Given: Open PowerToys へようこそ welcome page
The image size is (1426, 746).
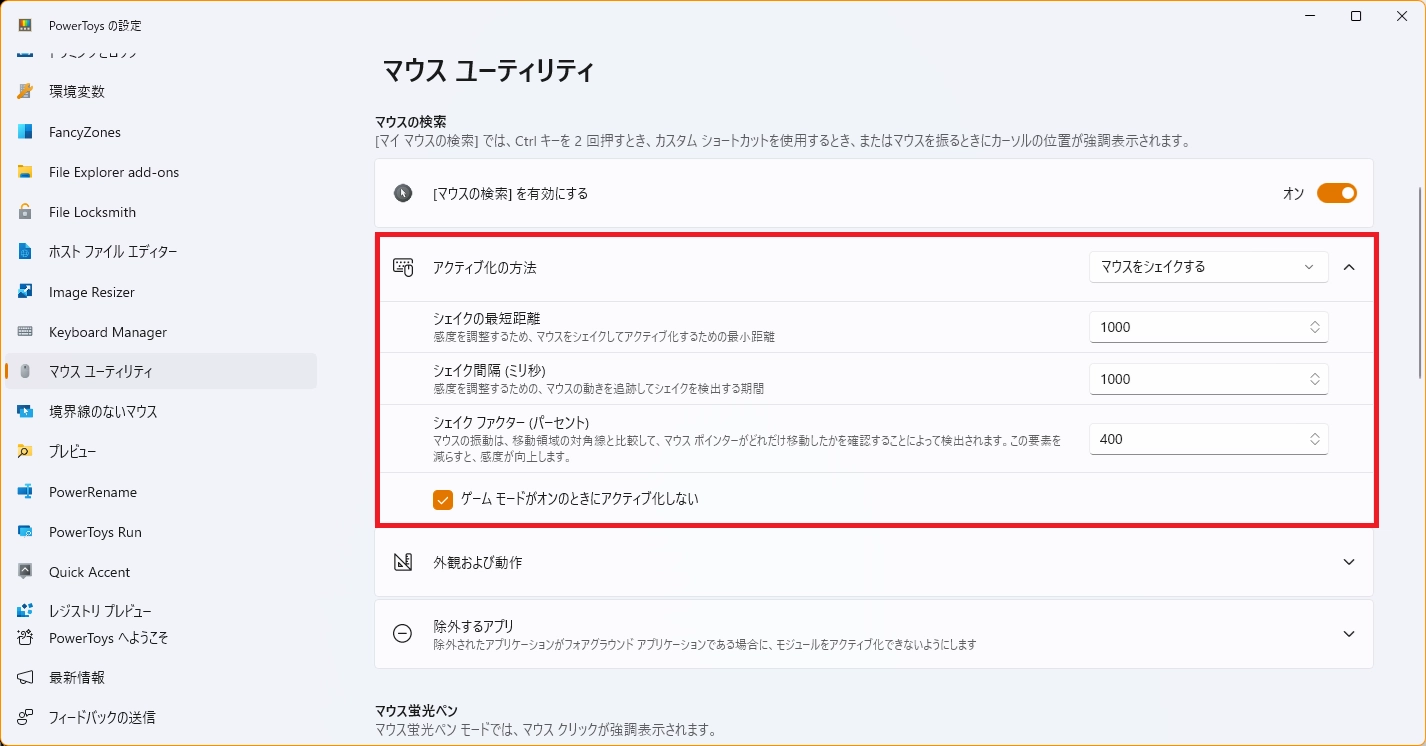Looking at the screenshot, I should (108, 638).
